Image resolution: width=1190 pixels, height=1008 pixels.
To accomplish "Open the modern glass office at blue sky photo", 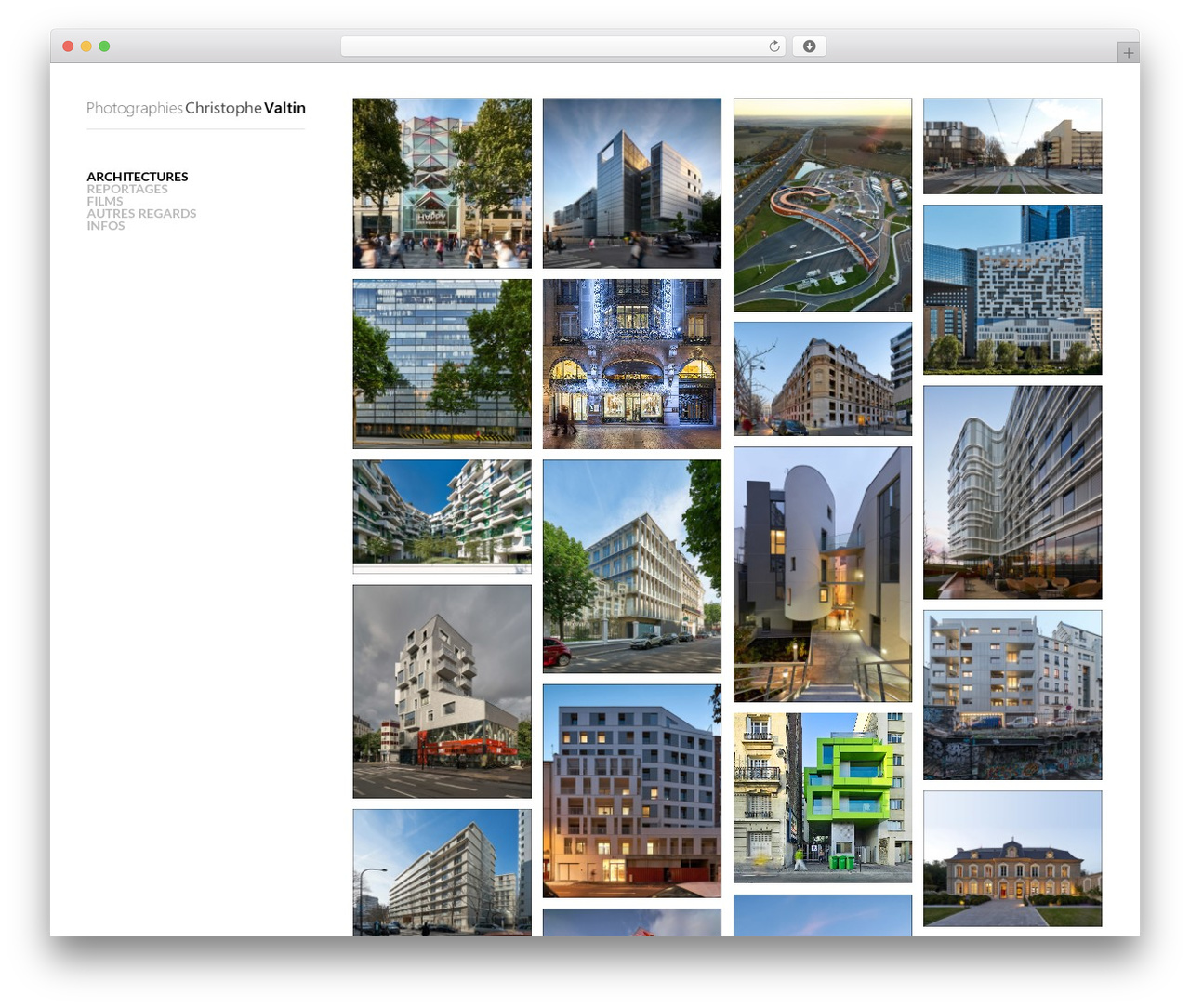I will [x=632, y=183].
